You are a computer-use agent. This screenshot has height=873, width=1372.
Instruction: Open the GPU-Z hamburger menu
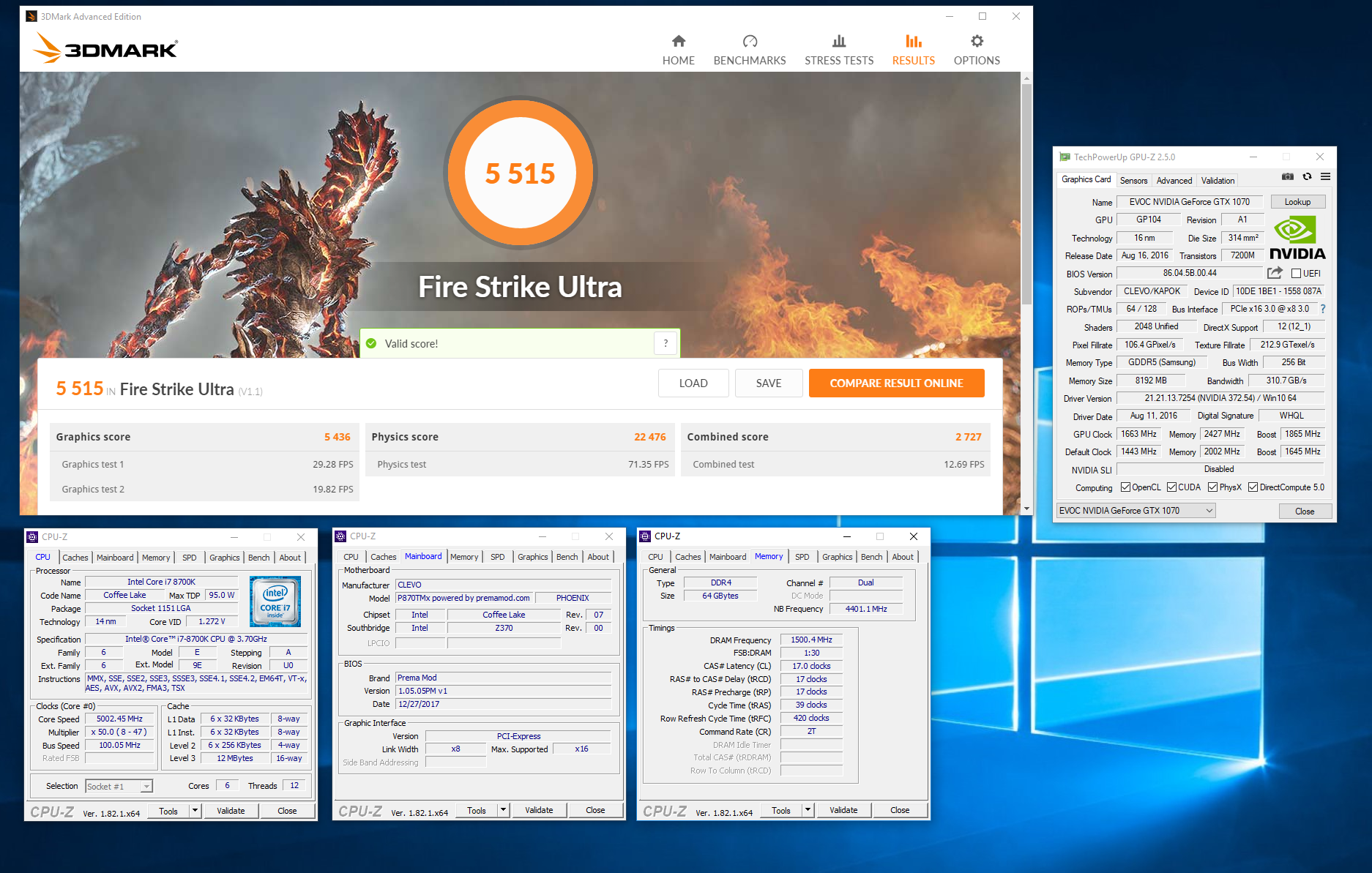click(1325, 176)
